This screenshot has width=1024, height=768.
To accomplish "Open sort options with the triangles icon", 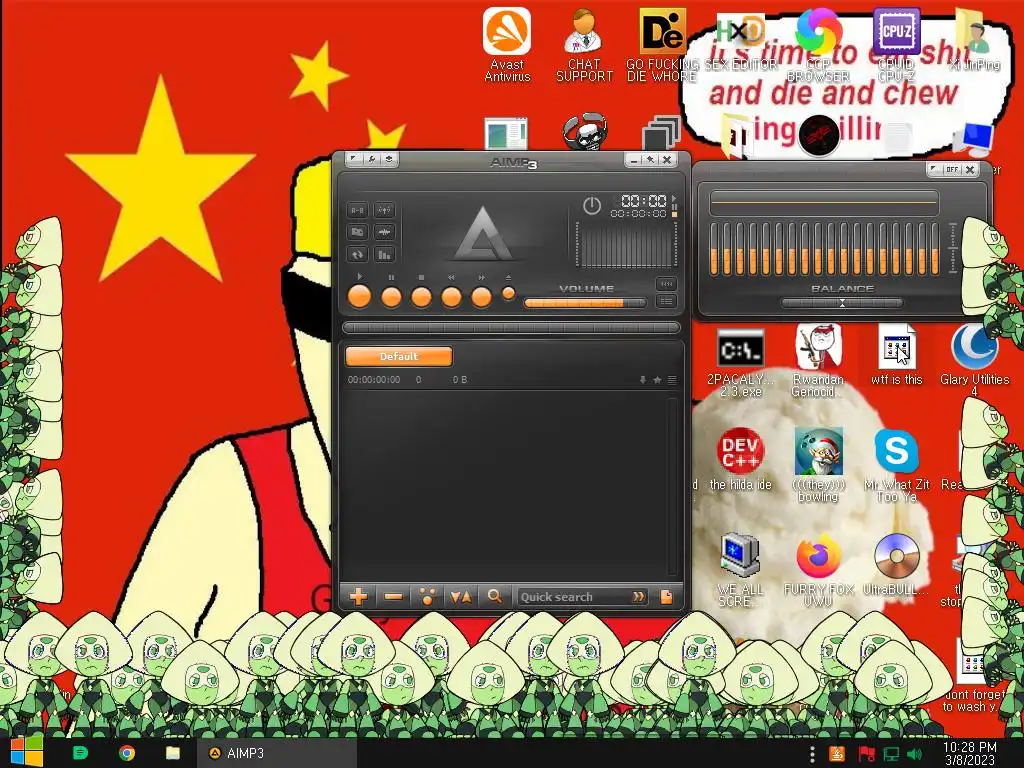I will [461, 596].
